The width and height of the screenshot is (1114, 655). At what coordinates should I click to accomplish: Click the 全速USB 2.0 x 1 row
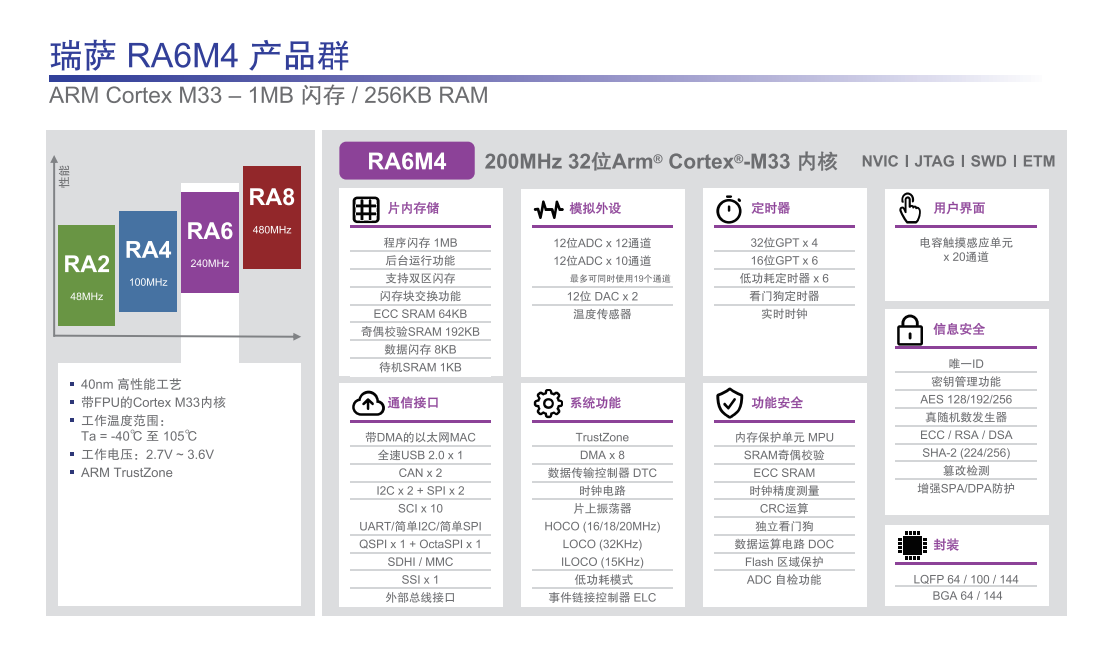pyautogui.click(x=421, y=455)
